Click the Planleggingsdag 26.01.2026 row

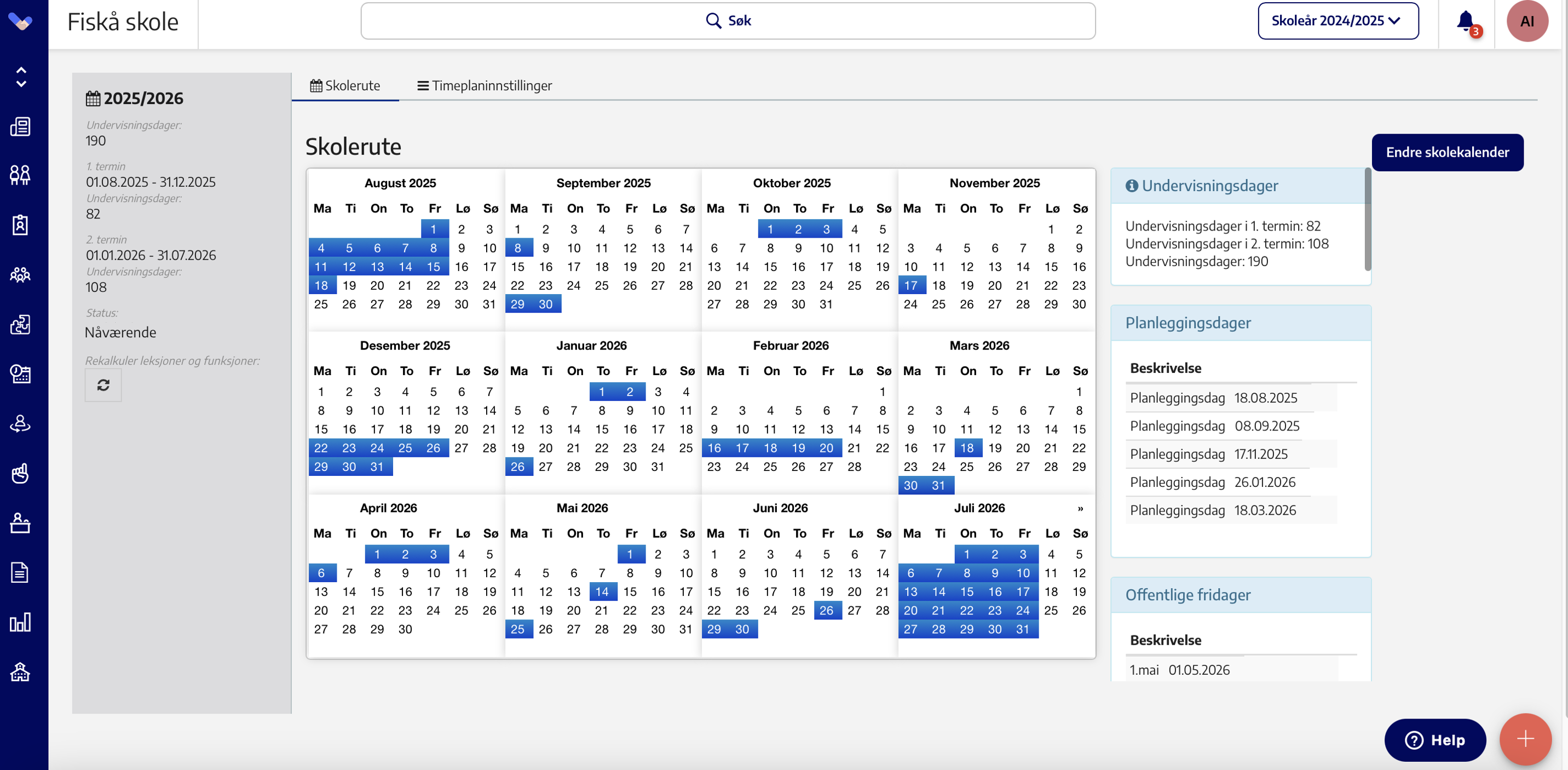(x=1231, y=482)
